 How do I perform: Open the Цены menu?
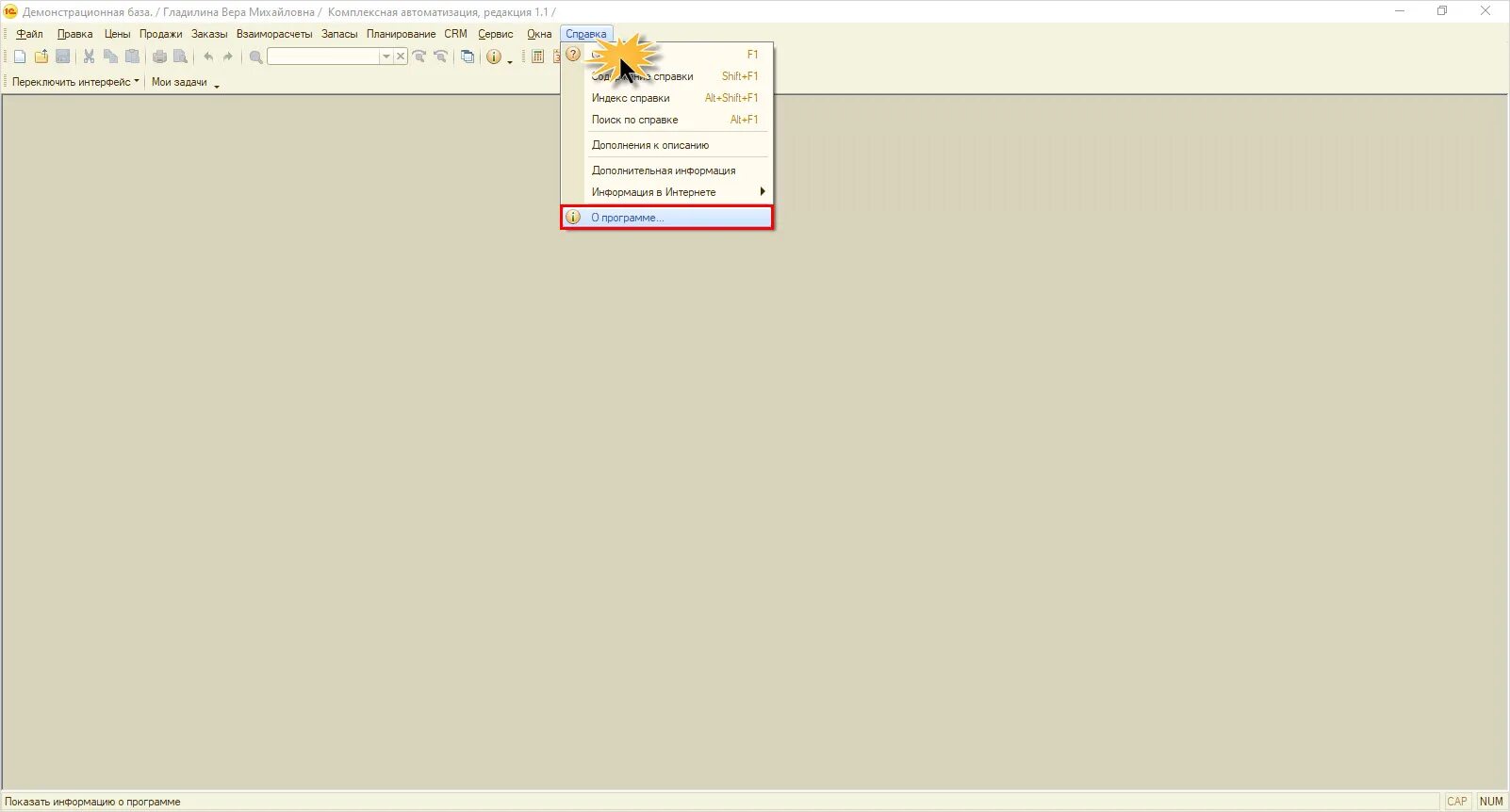point(117,34)
